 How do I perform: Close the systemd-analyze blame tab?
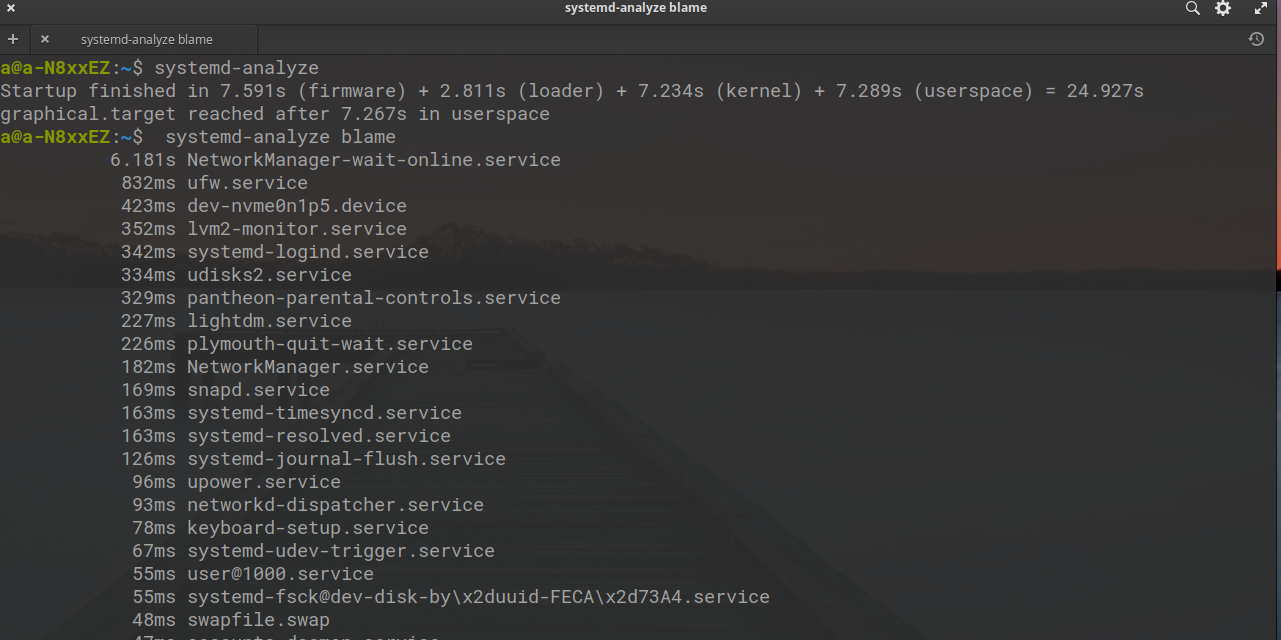(45, 40)
